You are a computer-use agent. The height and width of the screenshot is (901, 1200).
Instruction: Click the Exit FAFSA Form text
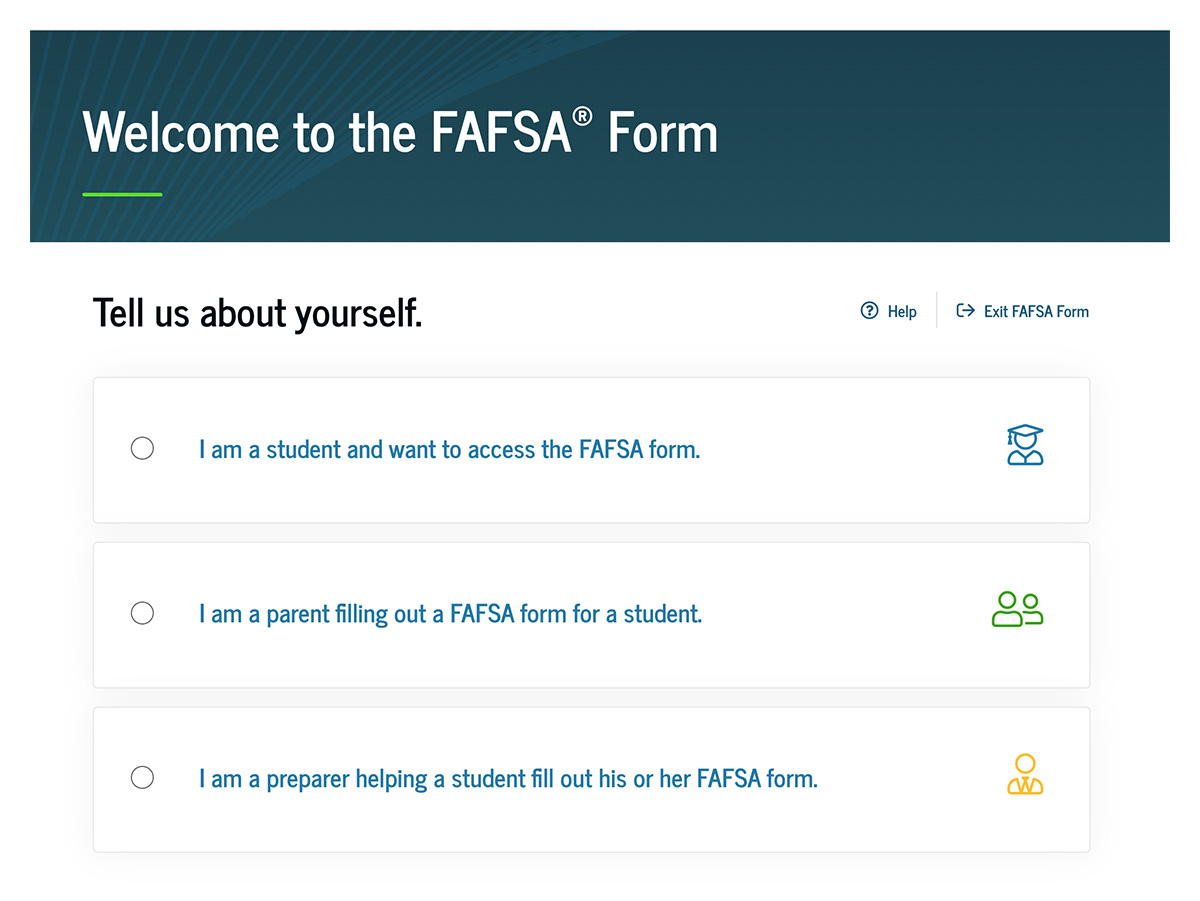[x=1036, y=312]
